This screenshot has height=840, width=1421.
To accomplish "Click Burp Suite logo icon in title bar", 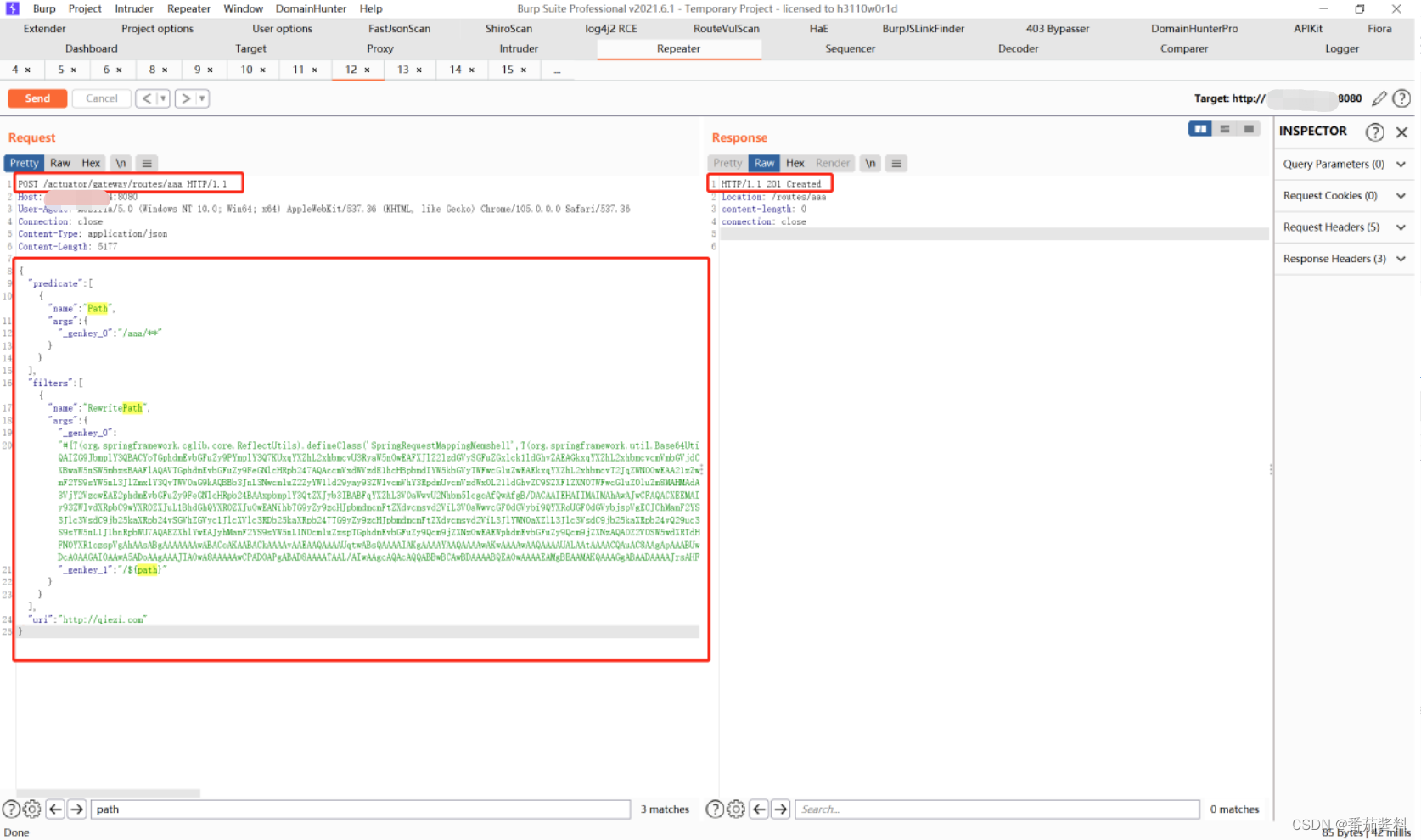I will point(13,8).
